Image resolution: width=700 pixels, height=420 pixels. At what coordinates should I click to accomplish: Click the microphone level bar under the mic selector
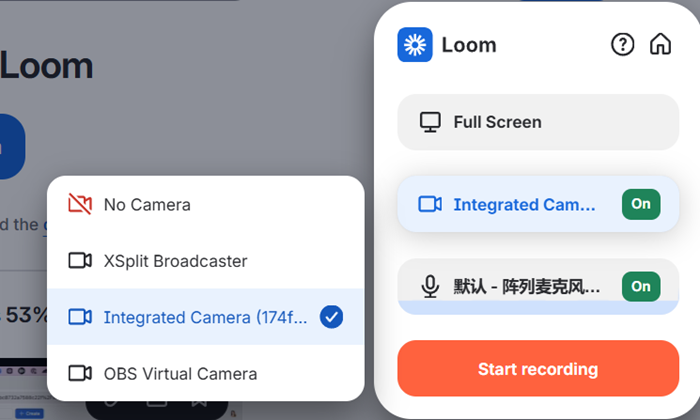click(x=538, y=308)
